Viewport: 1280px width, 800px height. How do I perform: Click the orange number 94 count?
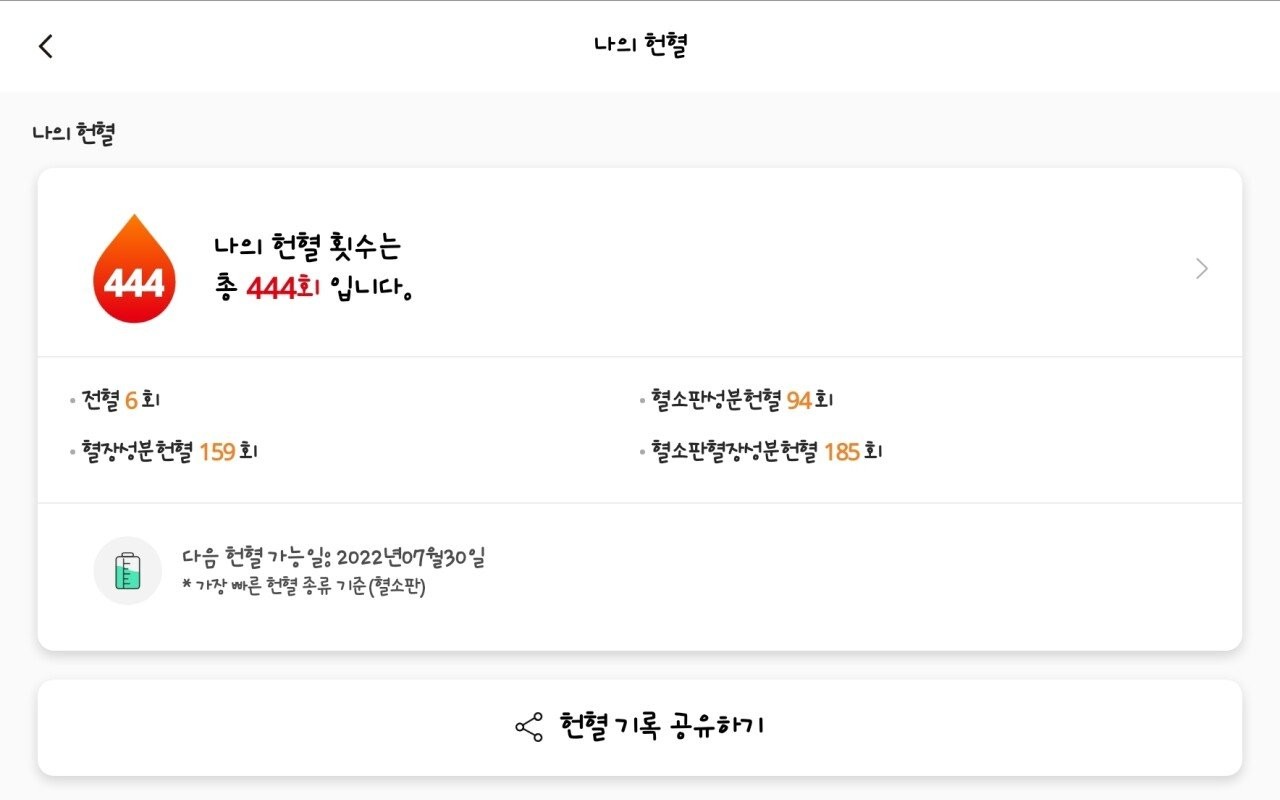click(799, 400)
